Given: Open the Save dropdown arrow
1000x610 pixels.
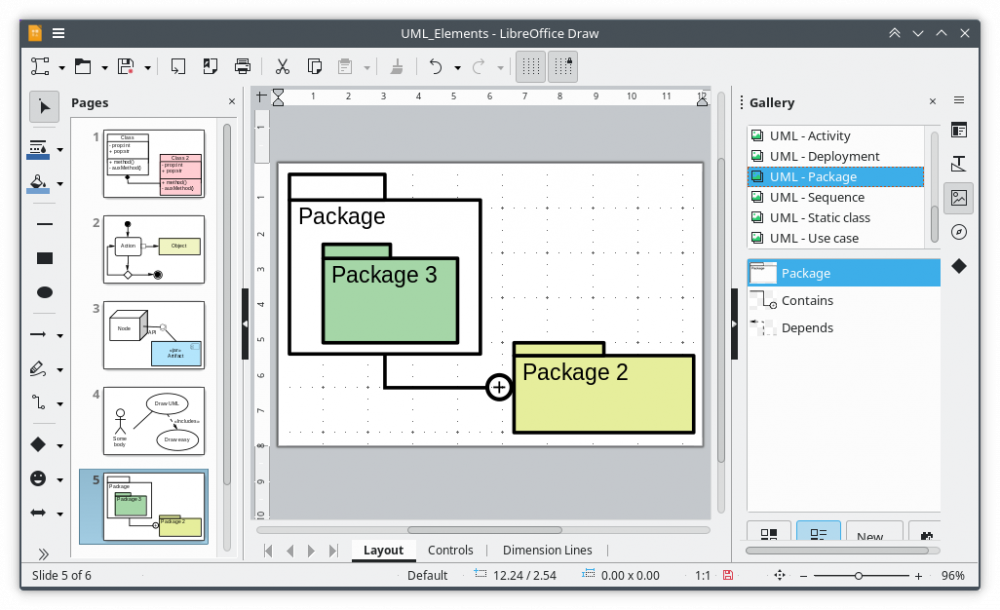Looking at the screenshot, I should click(x=147, y=67).
